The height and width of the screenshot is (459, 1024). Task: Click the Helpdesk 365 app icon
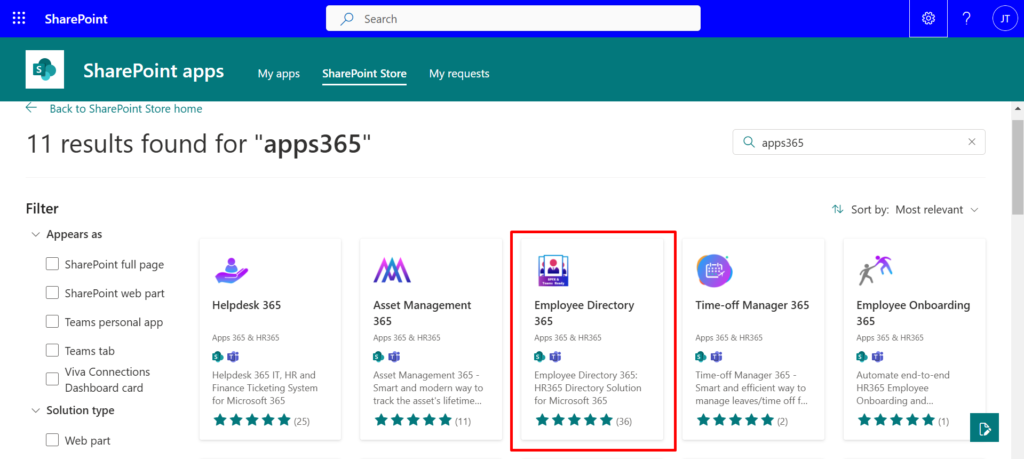(231, 269)
